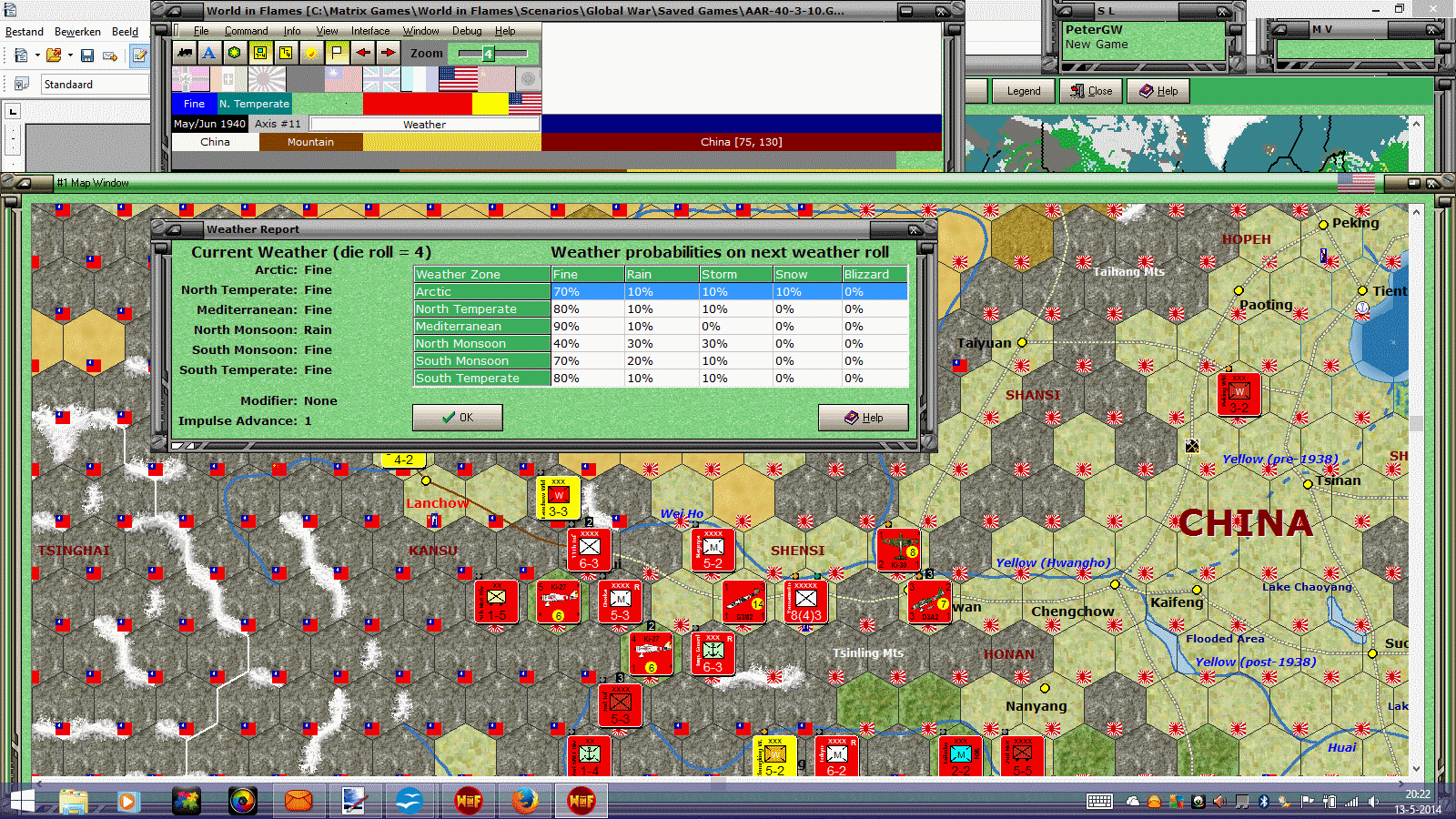Adjust the Zoom slider handle
The width and height of the screenshot is (1456, 819).
(x=488, y=54)
